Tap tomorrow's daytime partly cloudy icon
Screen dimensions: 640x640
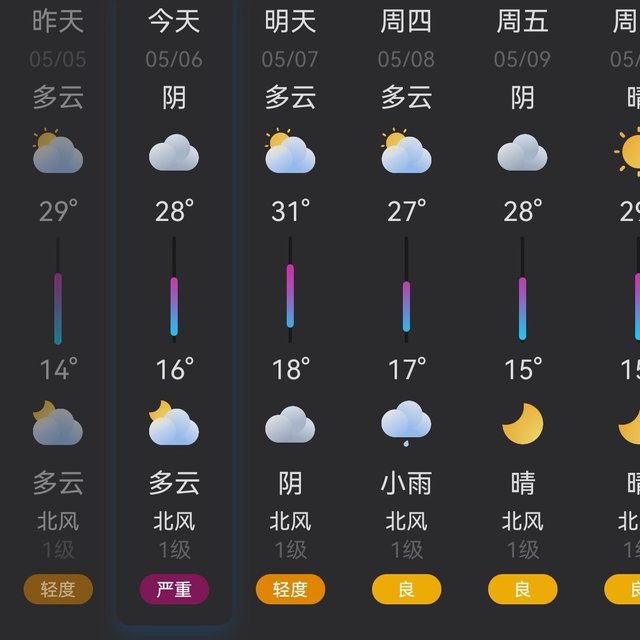[290, 151]
